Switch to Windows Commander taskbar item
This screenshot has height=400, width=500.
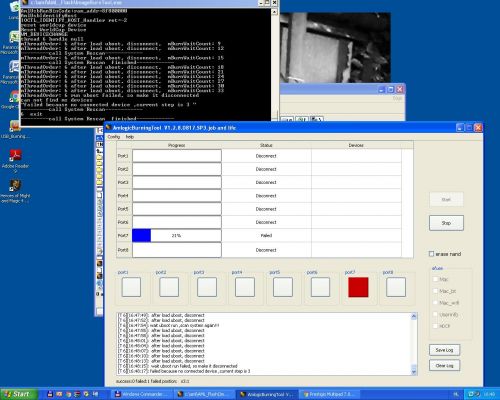point(141,394)
